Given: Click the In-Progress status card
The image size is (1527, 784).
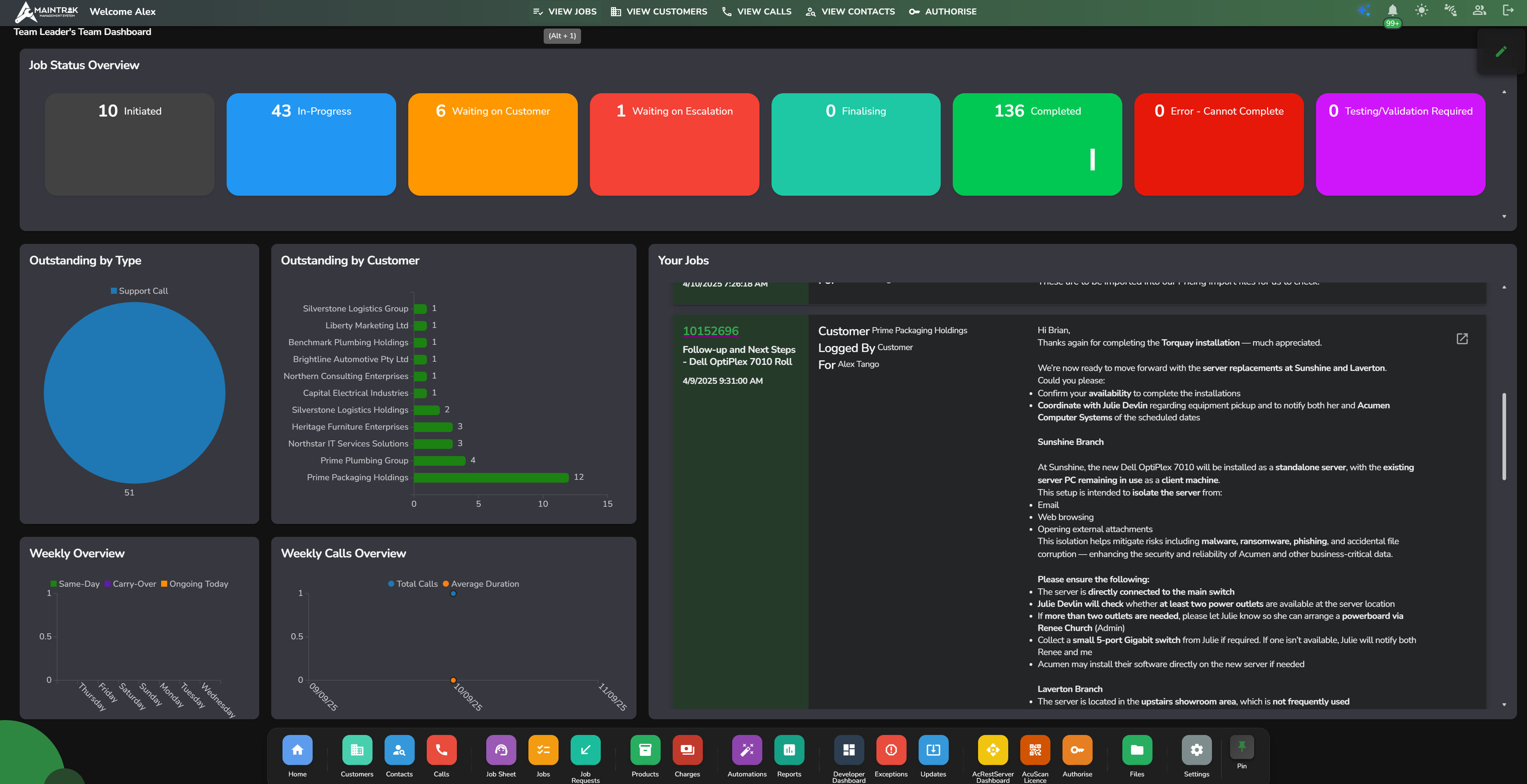Looking at the screenshot, I should coord(311,144).
